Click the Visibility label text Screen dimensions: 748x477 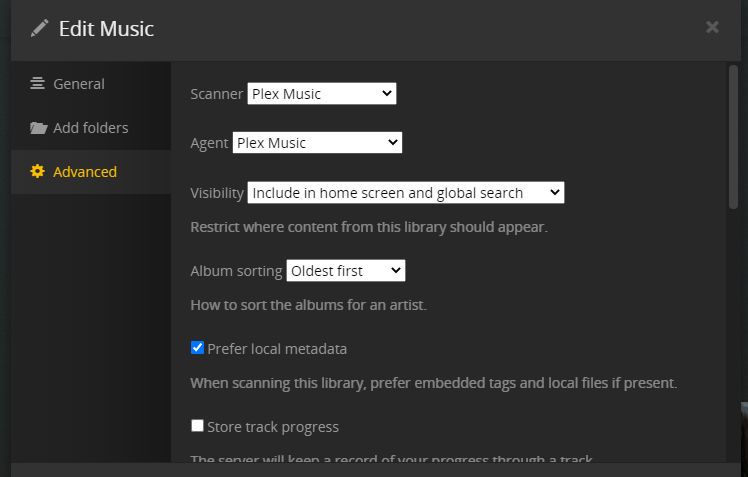pyautogui.click(x=217, y=193)
